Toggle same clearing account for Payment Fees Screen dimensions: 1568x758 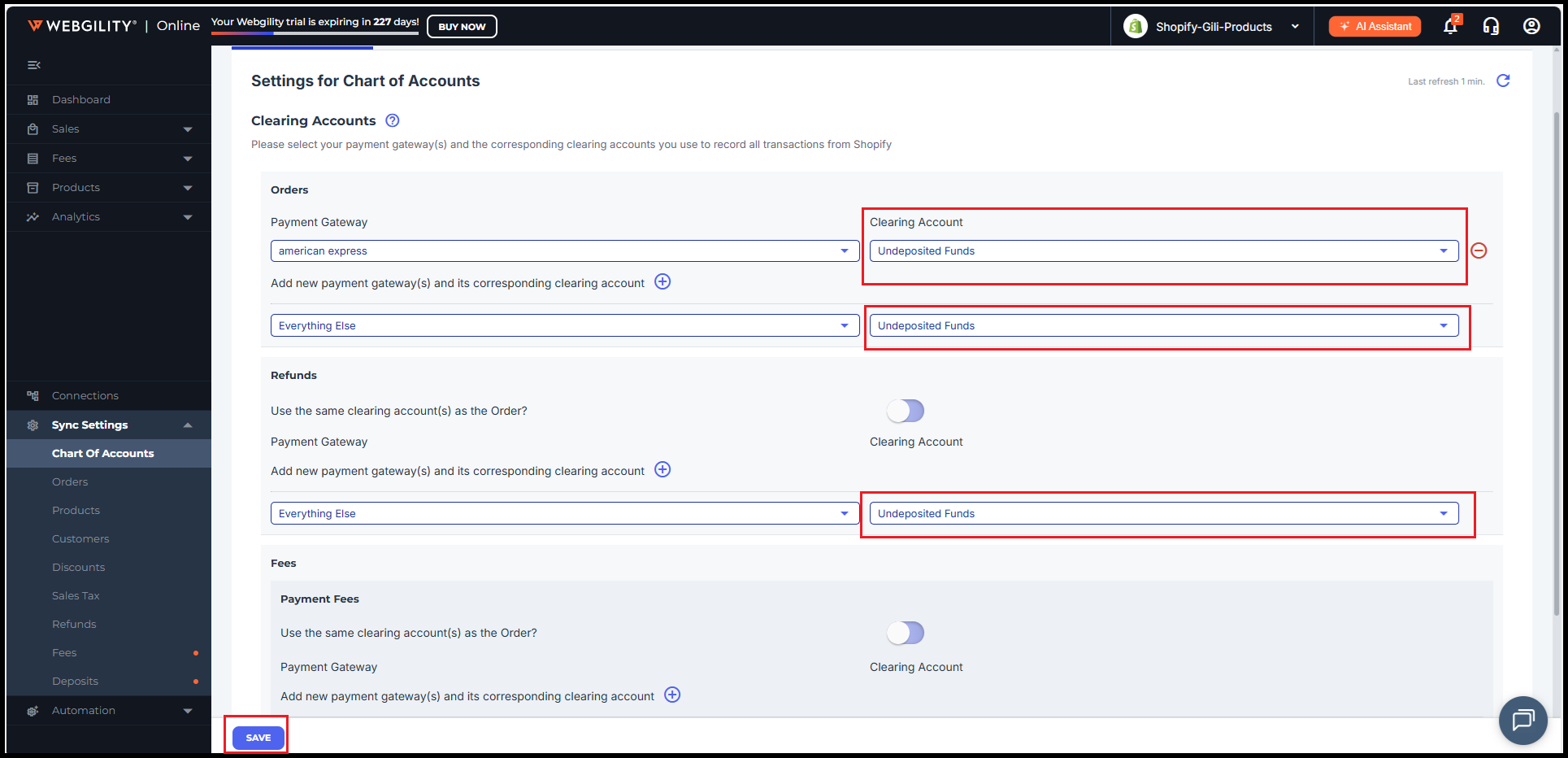coord(906,633)
